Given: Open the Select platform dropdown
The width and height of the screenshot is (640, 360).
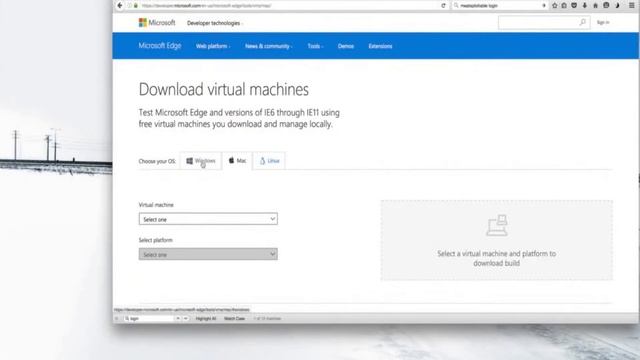Looking at the screenshot, I should (208, 254).
